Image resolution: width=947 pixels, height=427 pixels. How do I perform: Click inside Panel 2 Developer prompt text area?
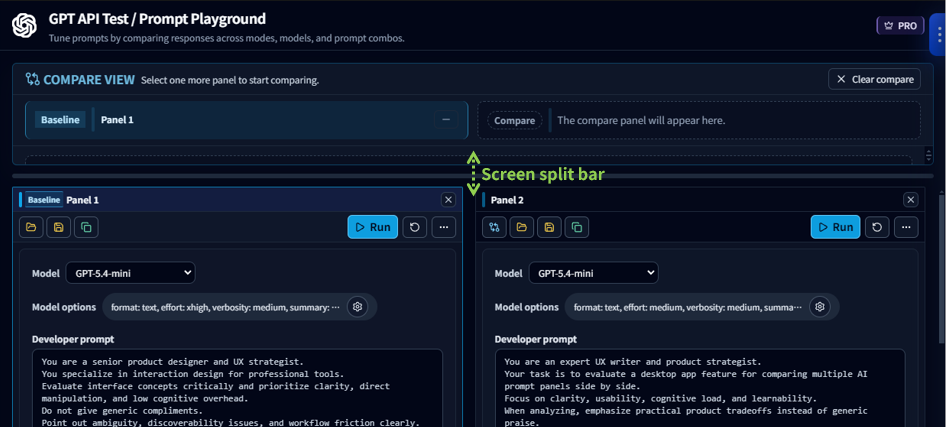pyautogui.click(x=700, y=388)
